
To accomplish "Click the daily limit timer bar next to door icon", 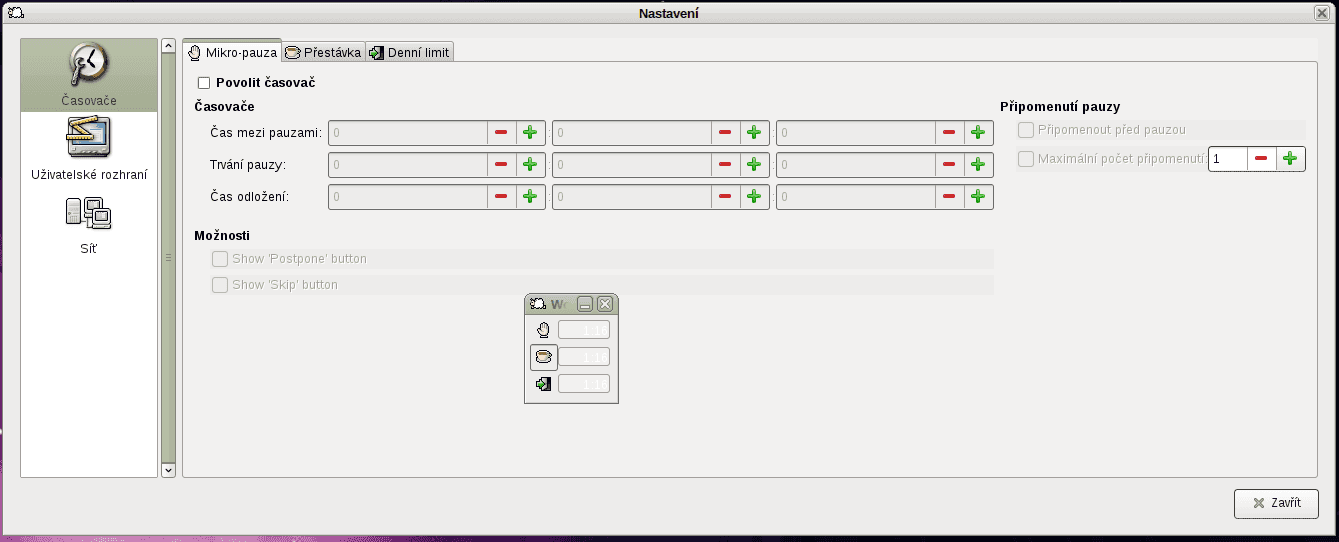I will click(x=584, y=384).
